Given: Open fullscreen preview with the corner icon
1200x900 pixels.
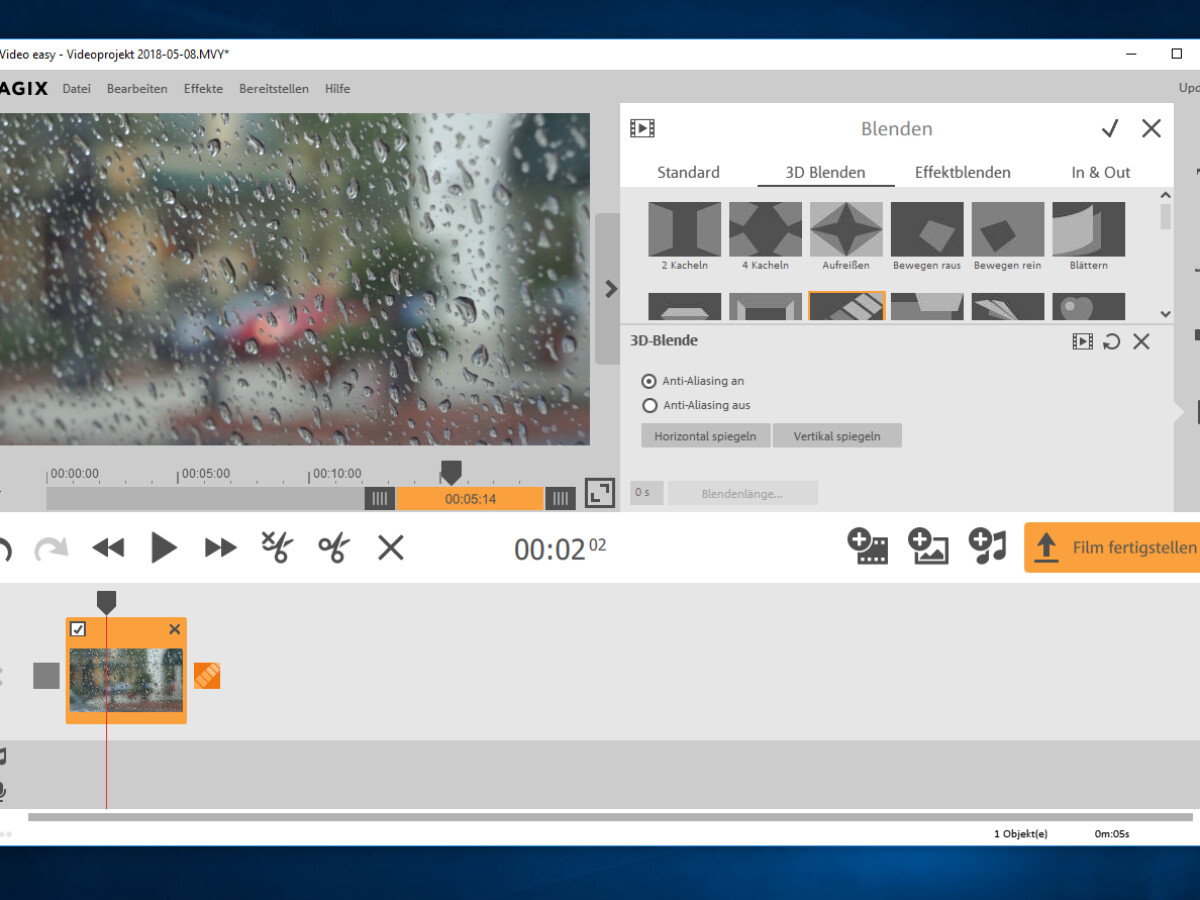Looking at the screenshot, I should point(599,493).
